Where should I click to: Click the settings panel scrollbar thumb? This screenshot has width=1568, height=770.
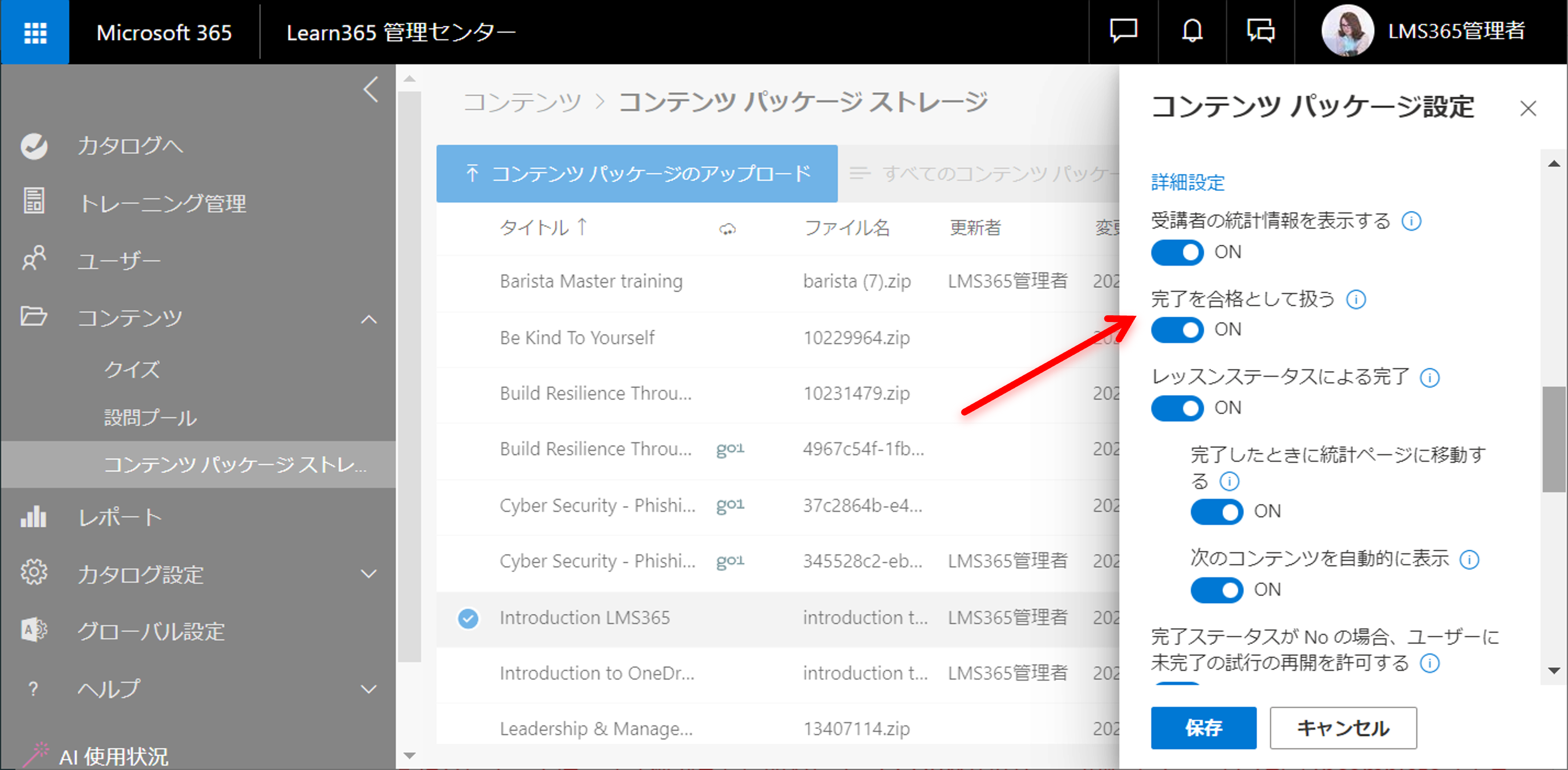point(1554,439)
